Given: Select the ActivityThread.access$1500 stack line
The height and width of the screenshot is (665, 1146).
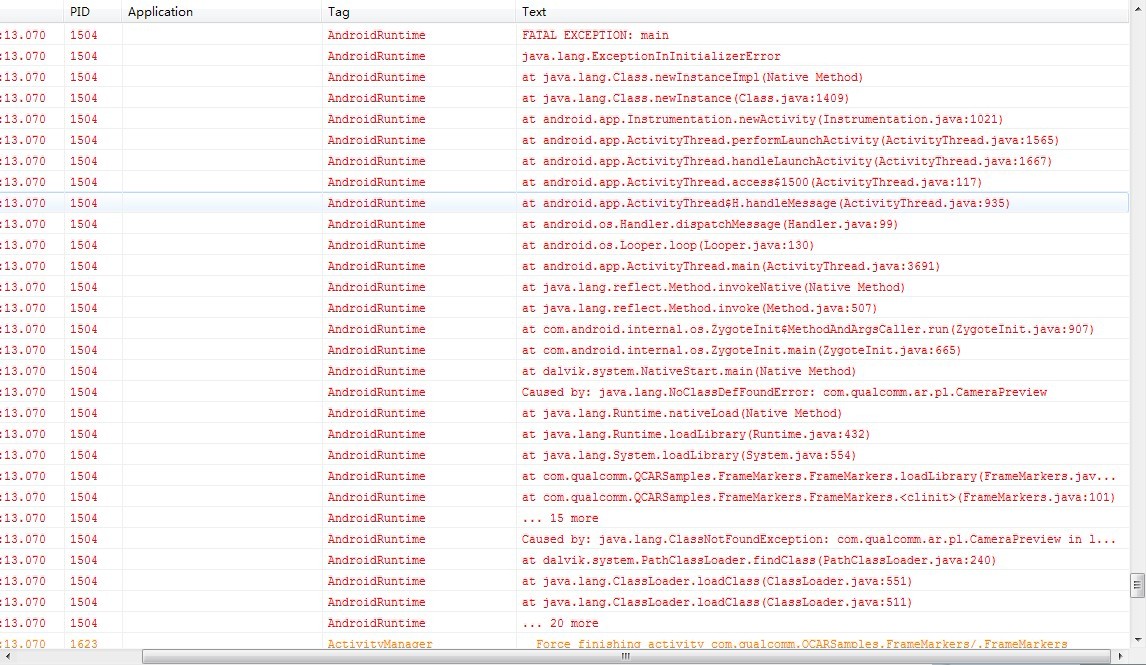Looking at the screenshot, I should click(564, 182).
